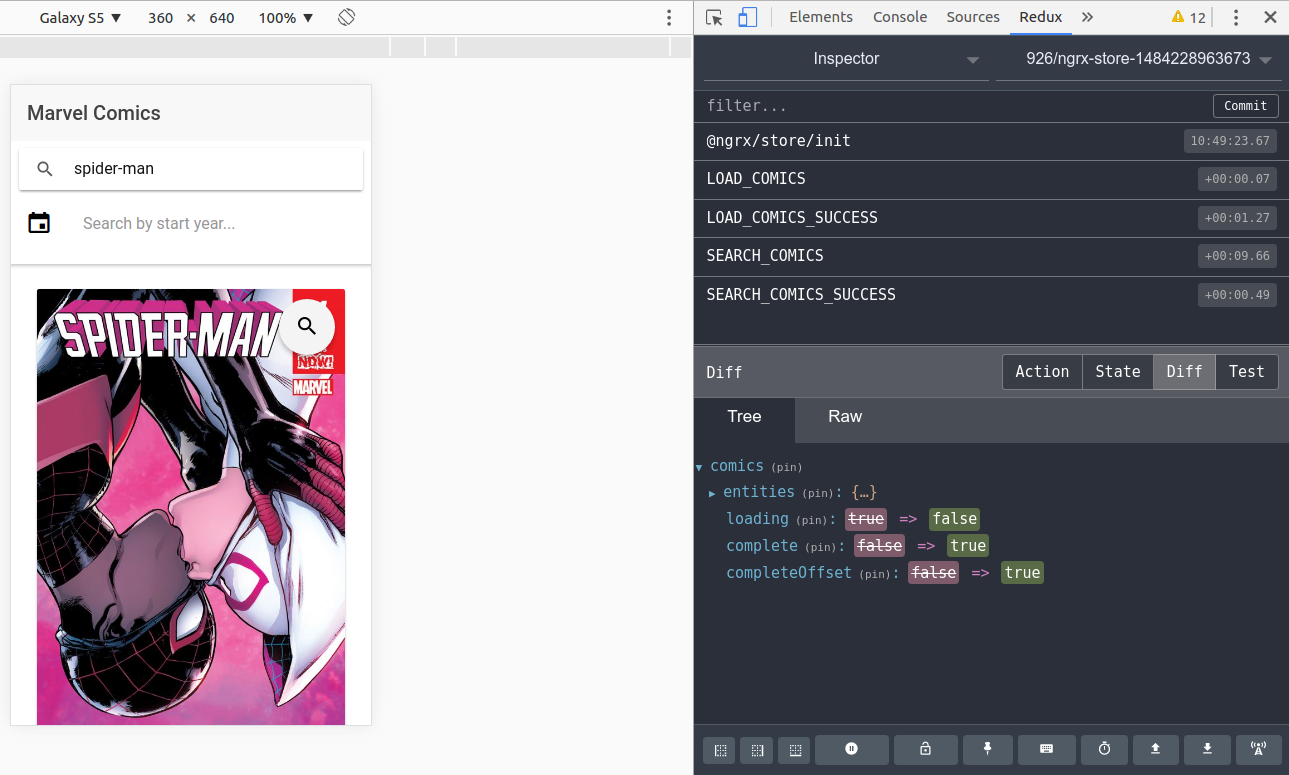Open the Galaxy S5 device dropdown

coord(80,18)
